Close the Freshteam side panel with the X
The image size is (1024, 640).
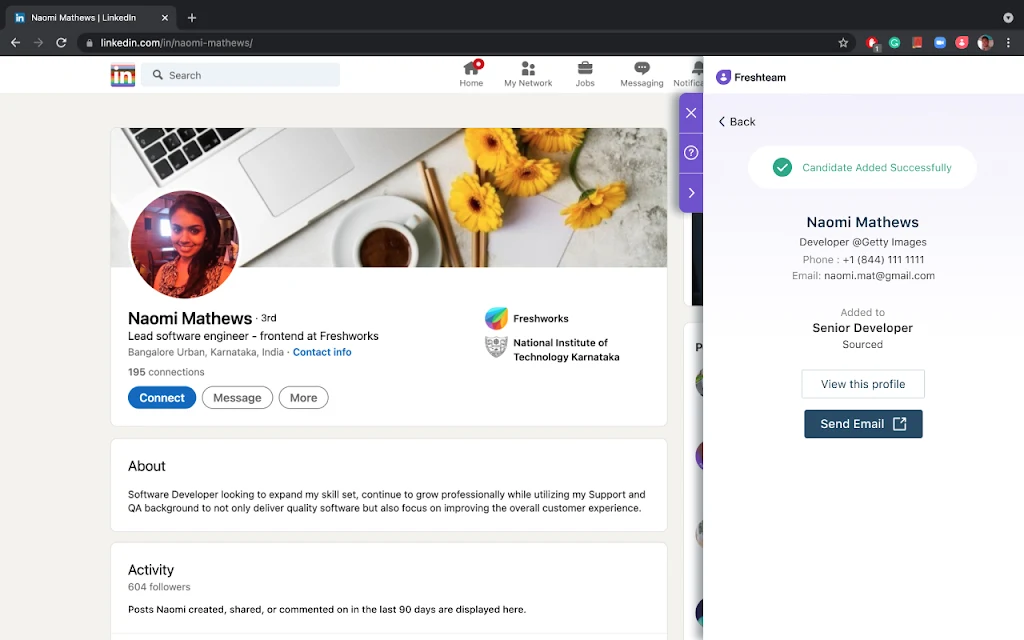pyautogui.click(x=691, y=113)
